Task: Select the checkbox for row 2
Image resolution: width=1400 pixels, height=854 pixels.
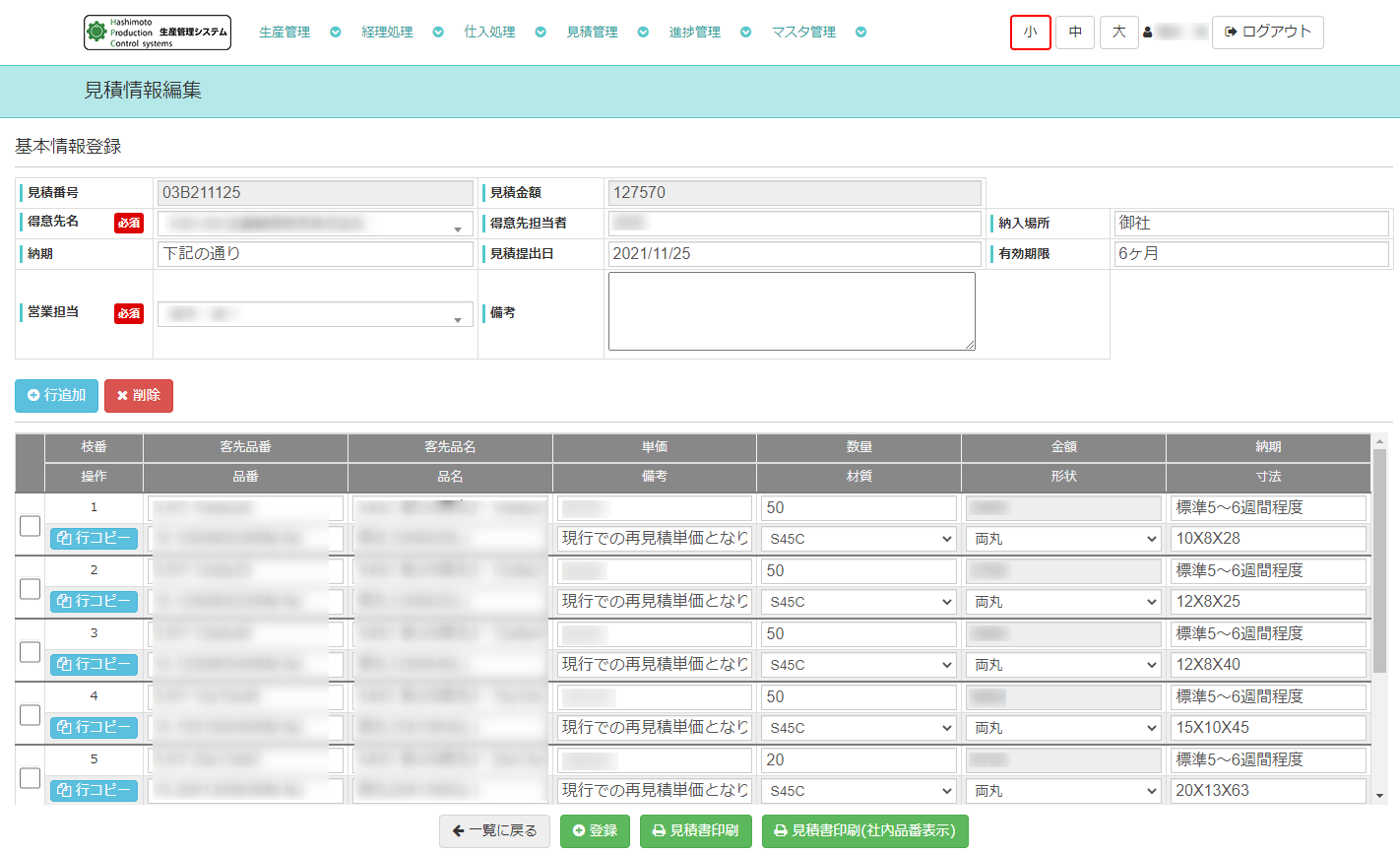Action: tap(31, 589)
